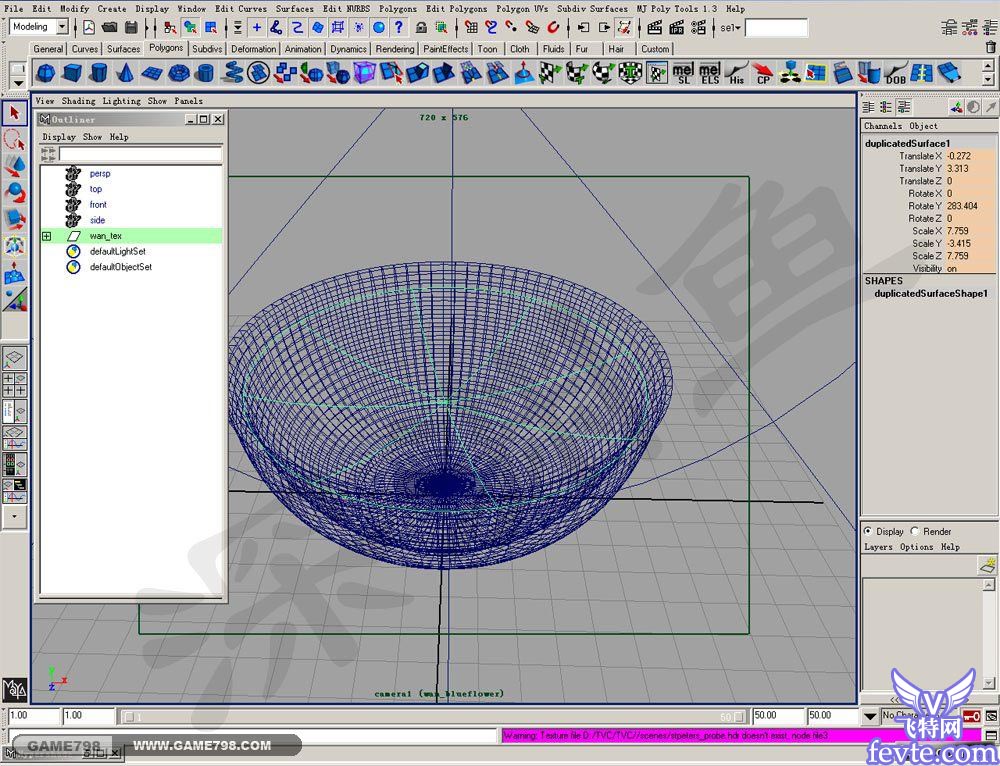Screen dimensions: 1000x766
Task: Open the character set dropdown arrow
Action: (868, 716)
